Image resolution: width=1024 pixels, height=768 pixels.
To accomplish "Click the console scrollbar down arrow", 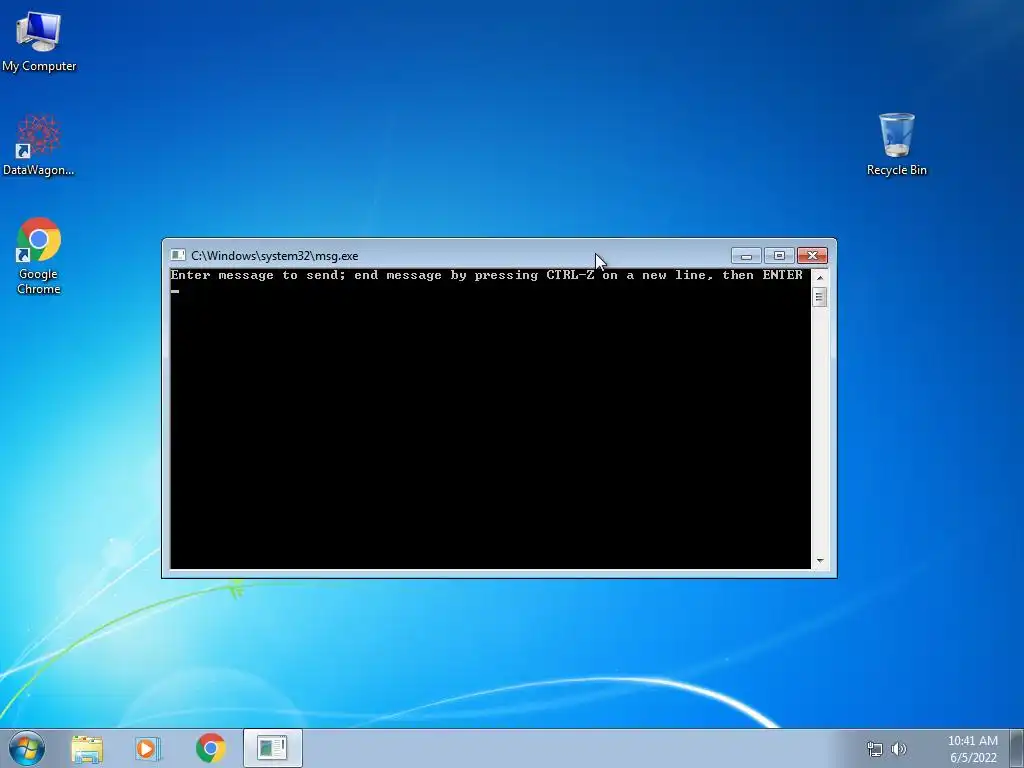I will (x=820, y=561).
